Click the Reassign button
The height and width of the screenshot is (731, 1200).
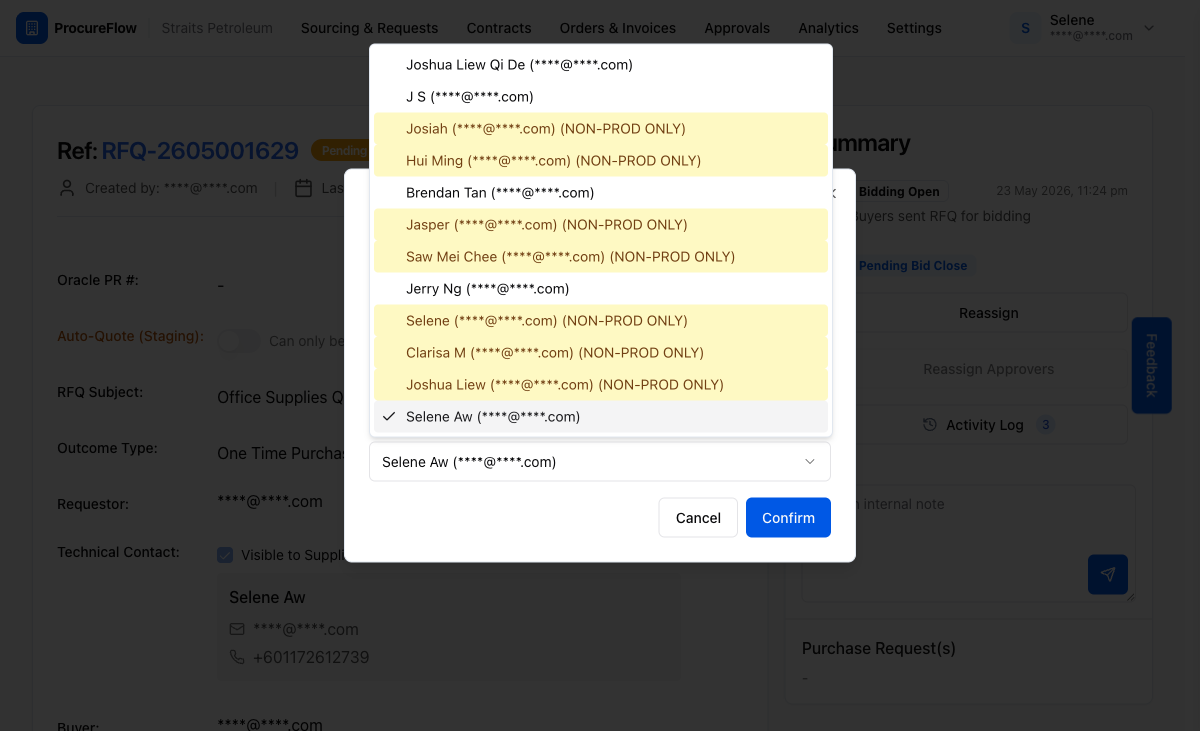(988, 313)
